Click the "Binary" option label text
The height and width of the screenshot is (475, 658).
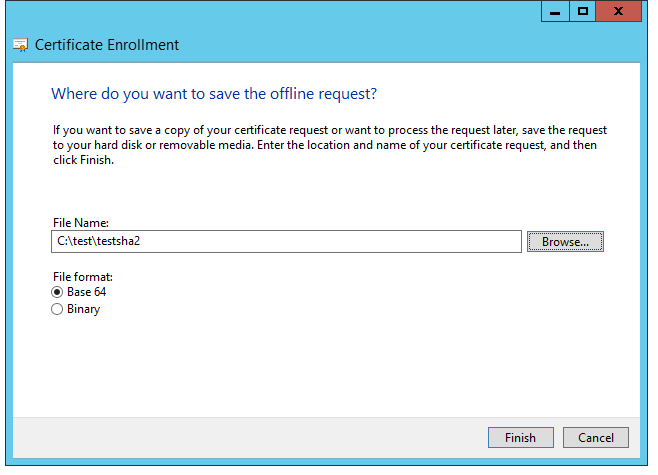(x=83, y=310)
